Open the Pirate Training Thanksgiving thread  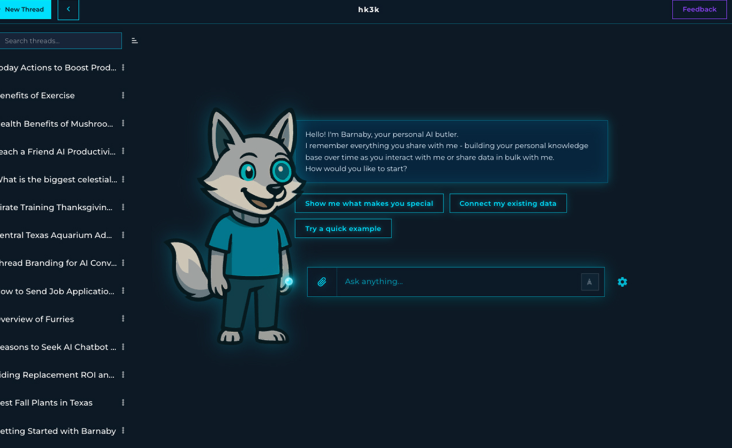click(56, 207)
